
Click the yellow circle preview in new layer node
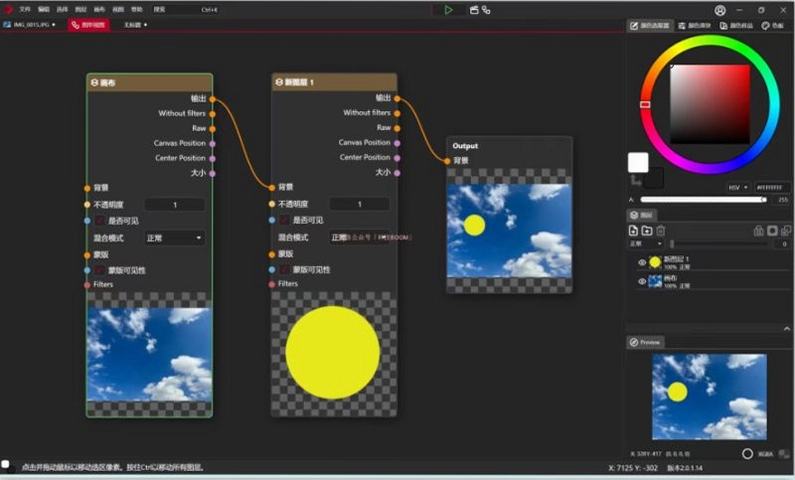coord(333,352)
